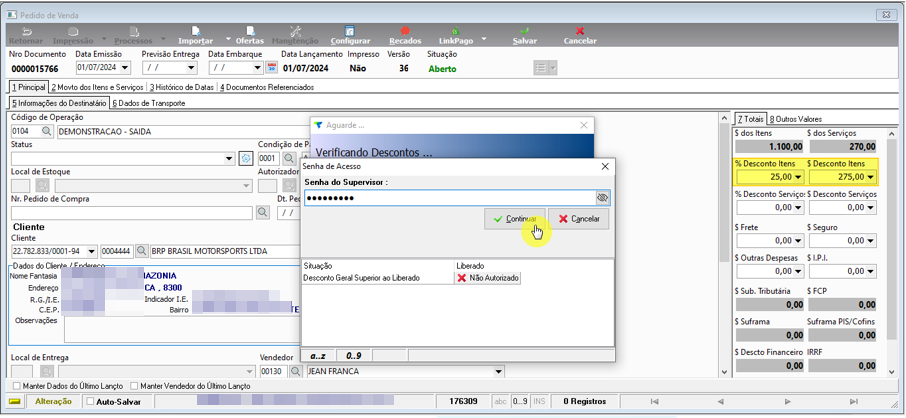Click the gear icon beside Status field
This screenshot has width=906, height=418.
[x=246, y=158]
